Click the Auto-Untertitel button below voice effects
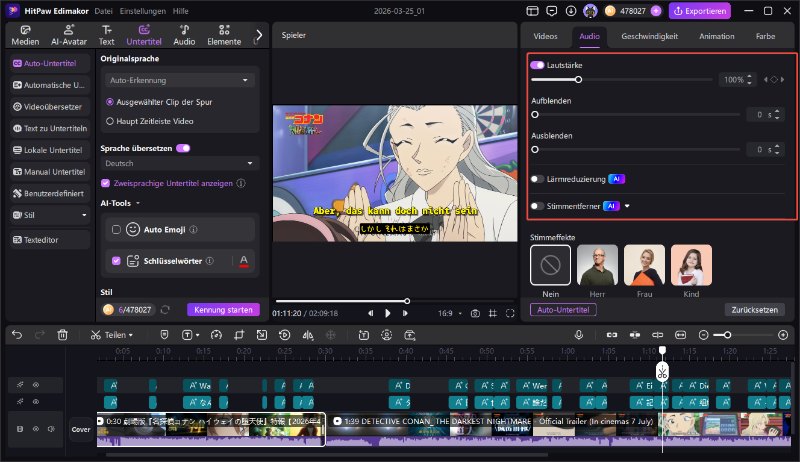Image resolution: width=800 pixels, height=462 pixels. (x=563, y=310)
